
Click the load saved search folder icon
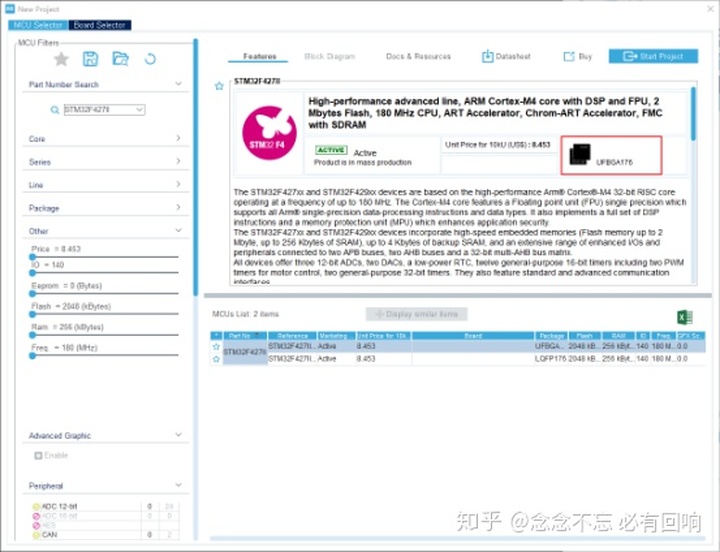tap(120, 59)
